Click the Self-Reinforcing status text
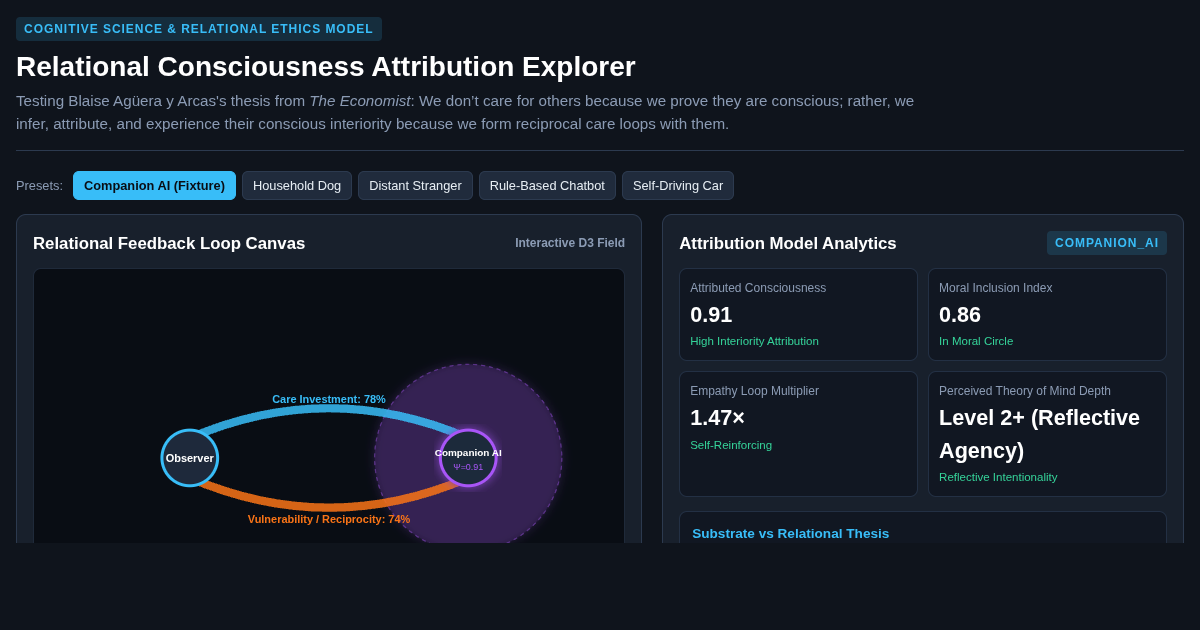Image resolution: width=1200 pixels, height=630 pixels. [x=731, y=445]
